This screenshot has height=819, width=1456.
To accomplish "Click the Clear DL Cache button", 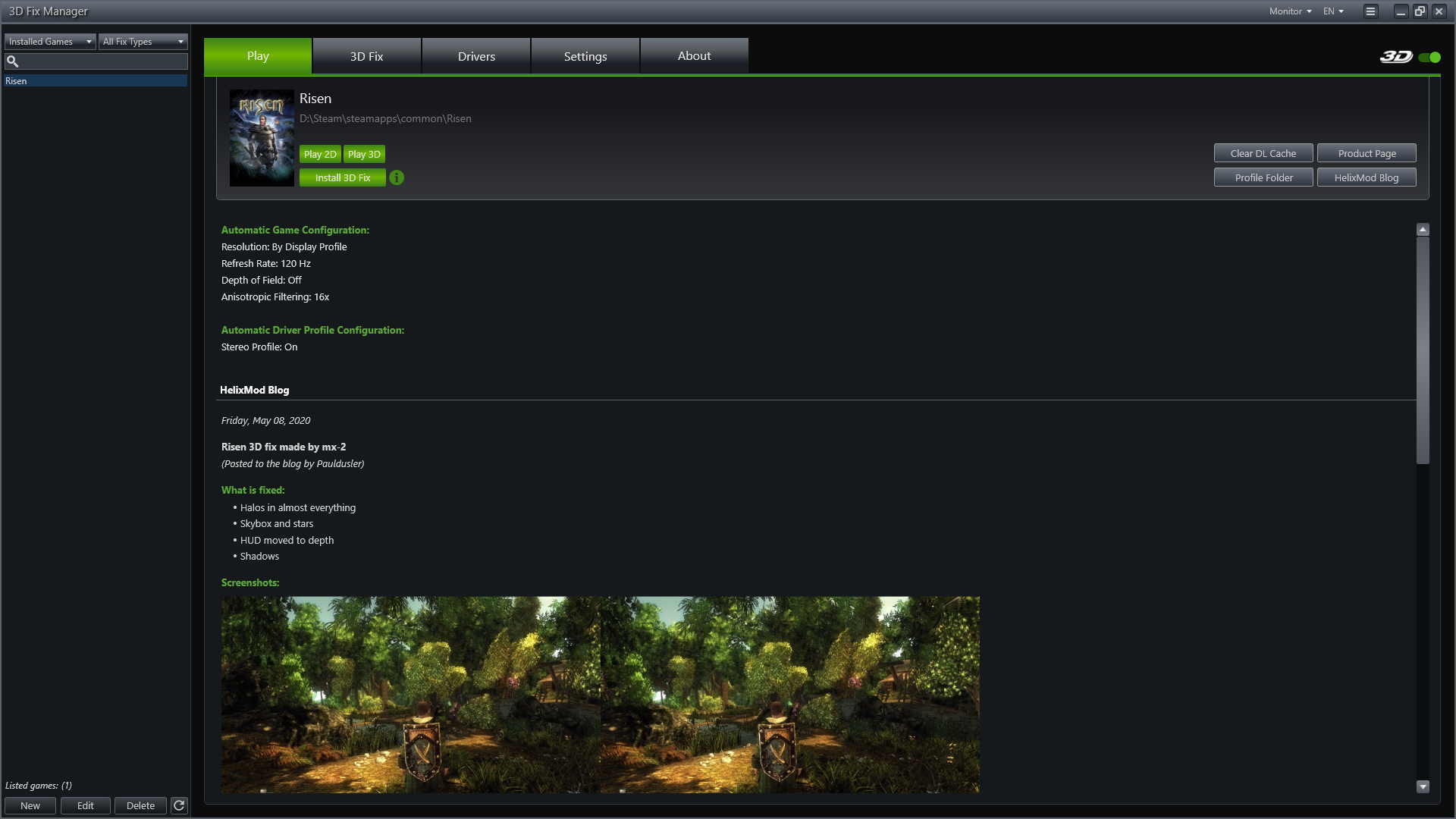I will tap(1263, 153).
